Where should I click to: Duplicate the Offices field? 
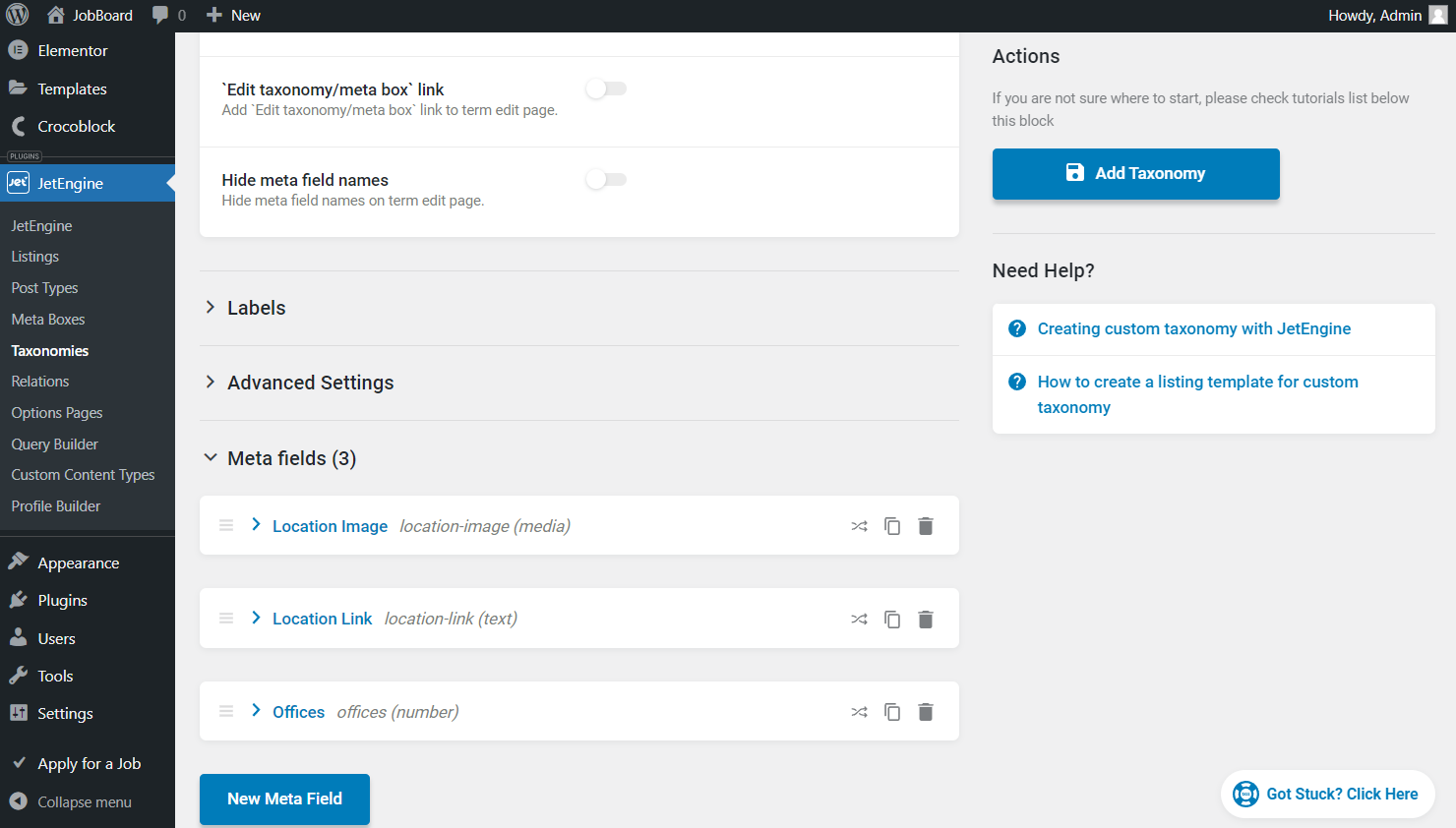[892, 712]
